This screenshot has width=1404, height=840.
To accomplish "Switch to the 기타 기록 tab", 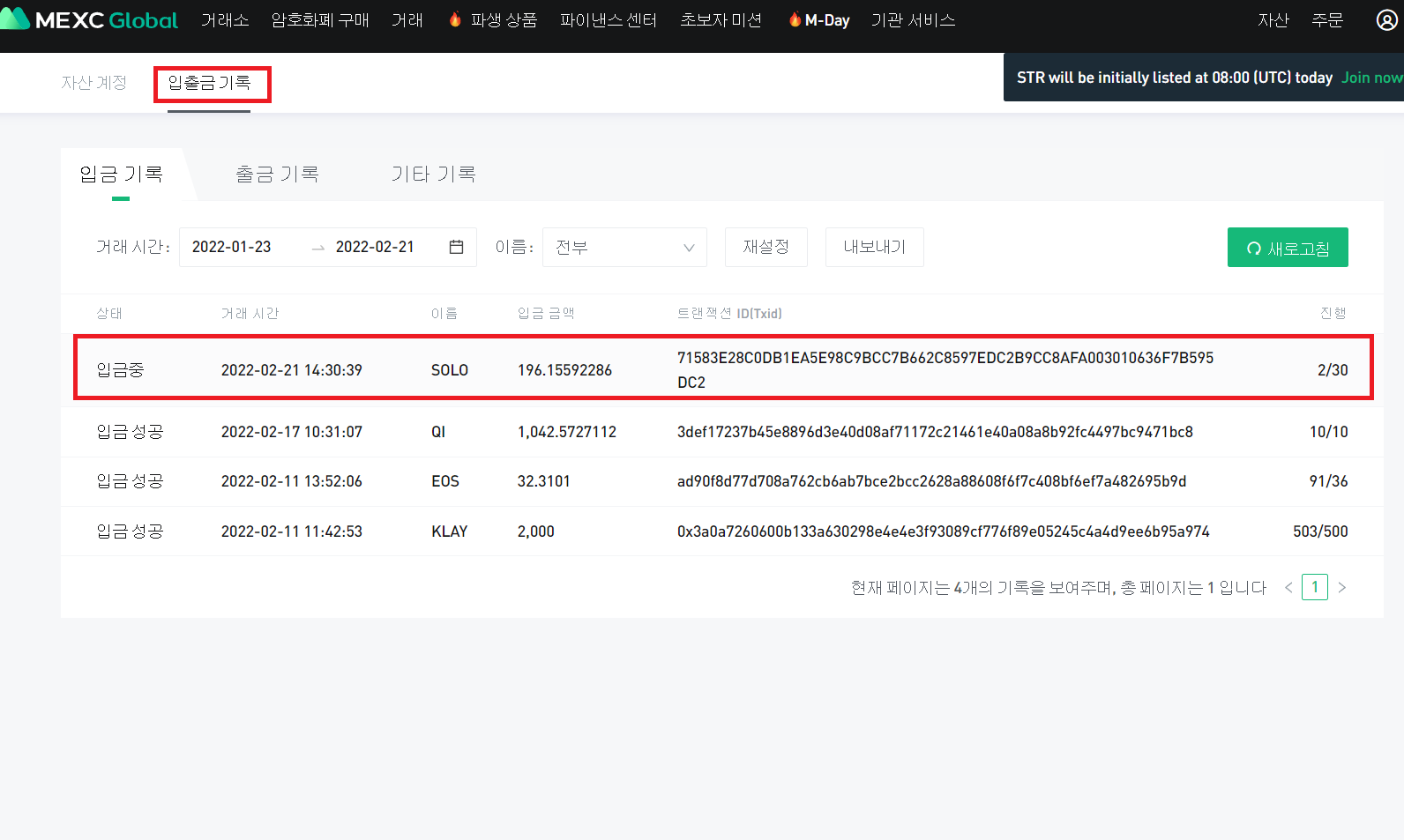I will click(433, 174).
